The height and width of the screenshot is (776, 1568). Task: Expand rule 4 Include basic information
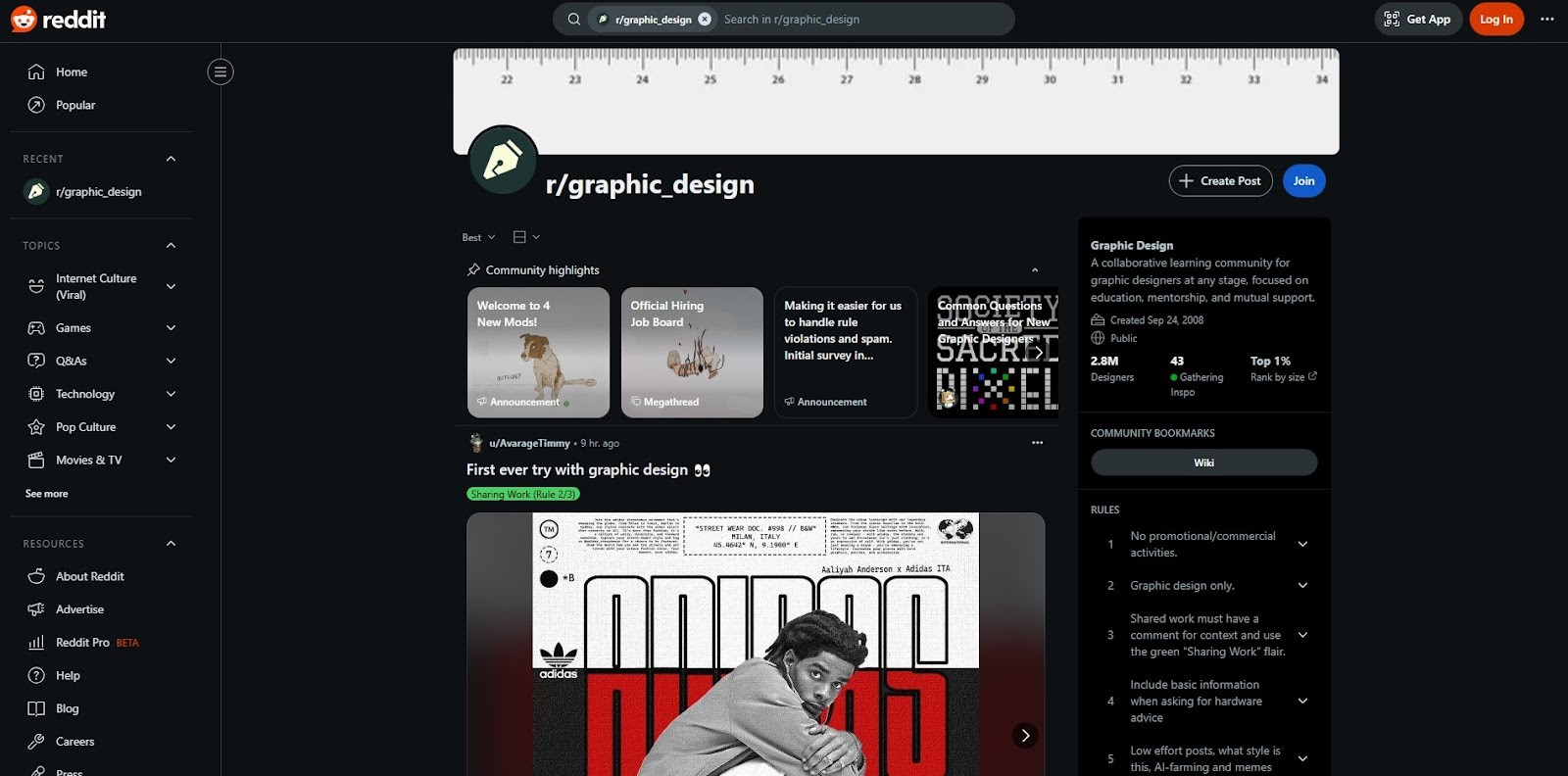click(1302, 702)
